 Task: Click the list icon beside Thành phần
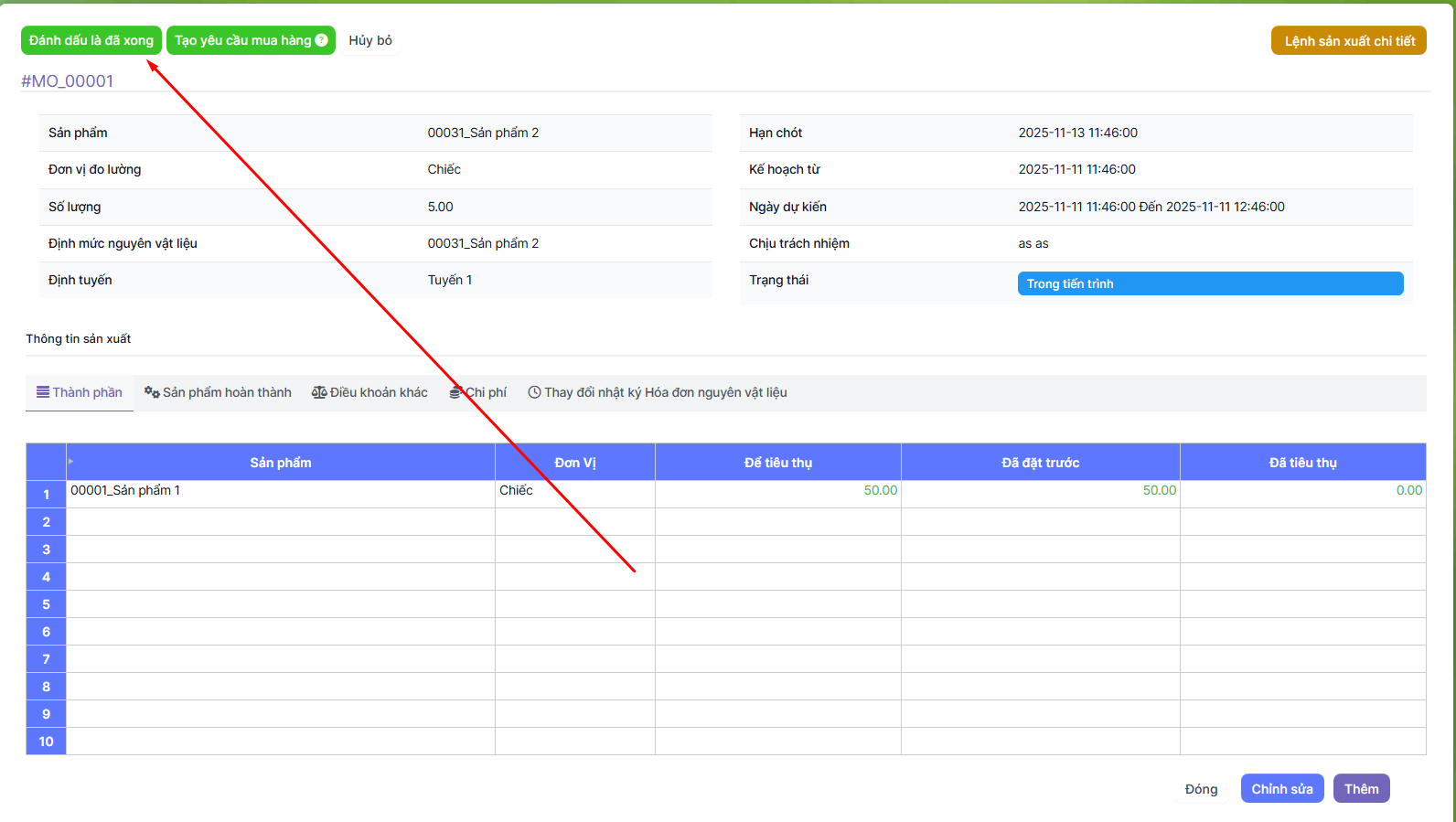pyautogui.click(x=42, y=392)
